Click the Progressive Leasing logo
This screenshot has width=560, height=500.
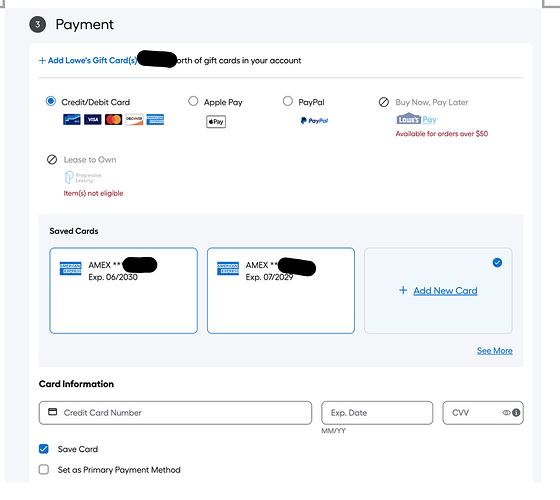[83, 177]
